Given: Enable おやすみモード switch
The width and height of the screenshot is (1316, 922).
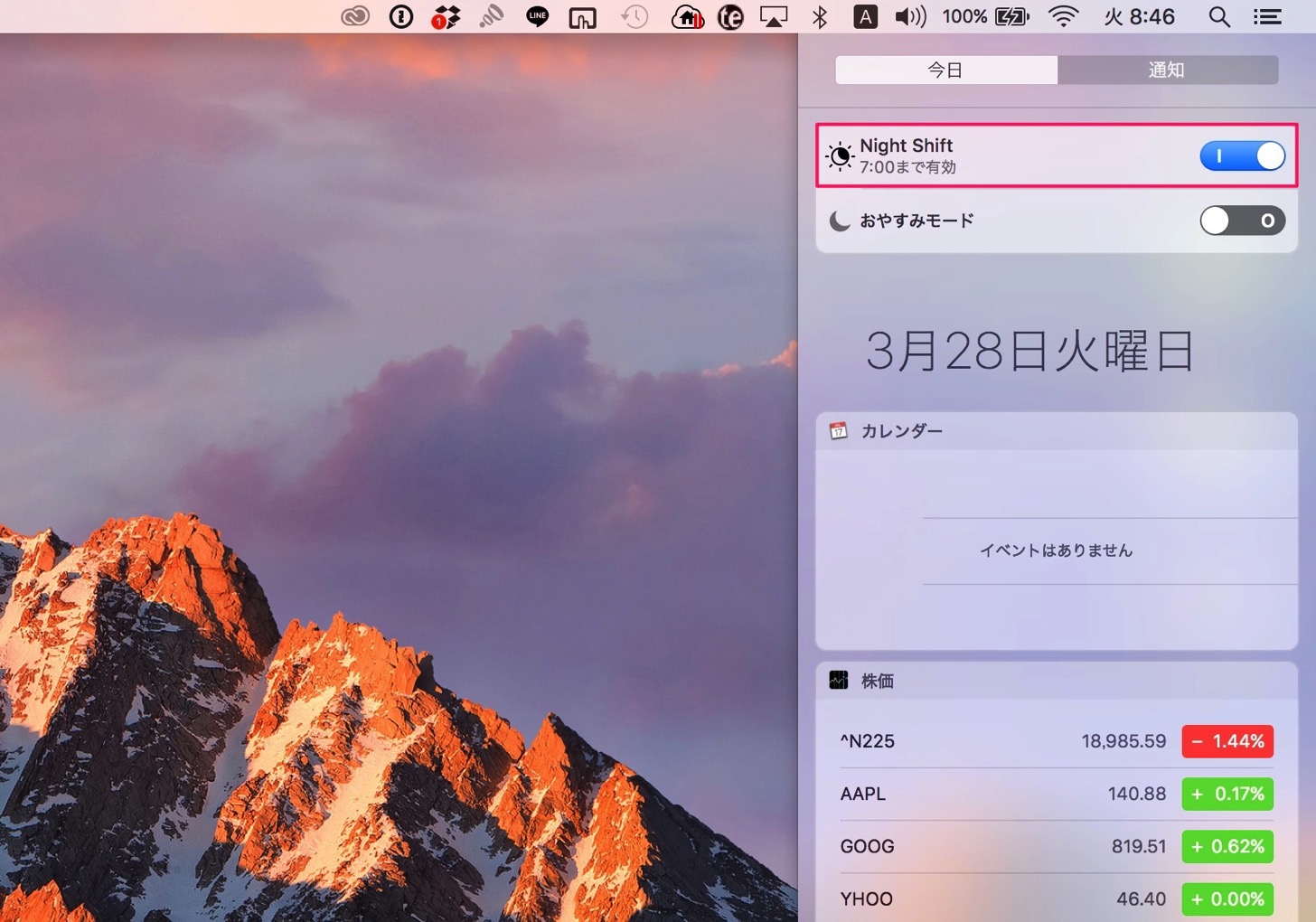Looking at the screenshot, I should [x=1243, y=221].
